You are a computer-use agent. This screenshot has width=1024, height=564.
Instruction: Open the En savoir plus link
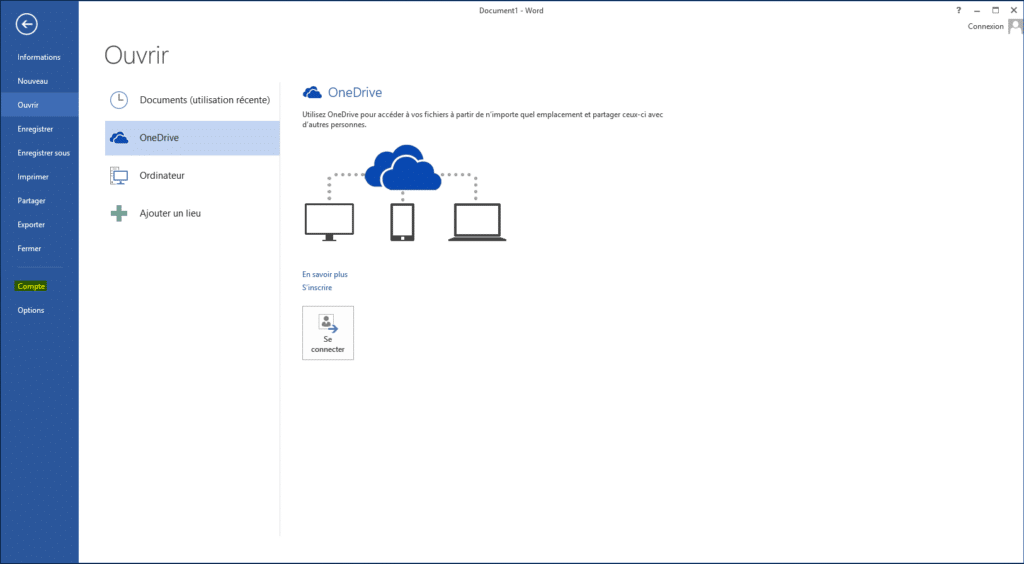point(324,274)
